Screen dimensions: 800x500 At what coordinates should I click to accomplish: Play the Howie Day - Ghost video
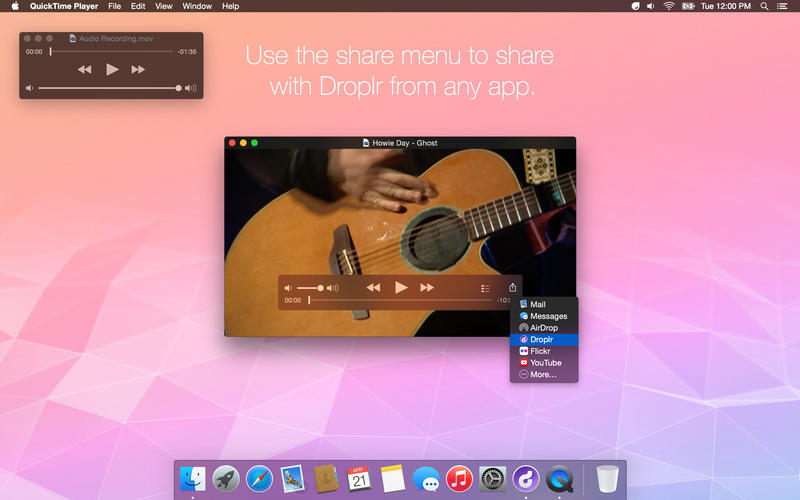[401, 287]
